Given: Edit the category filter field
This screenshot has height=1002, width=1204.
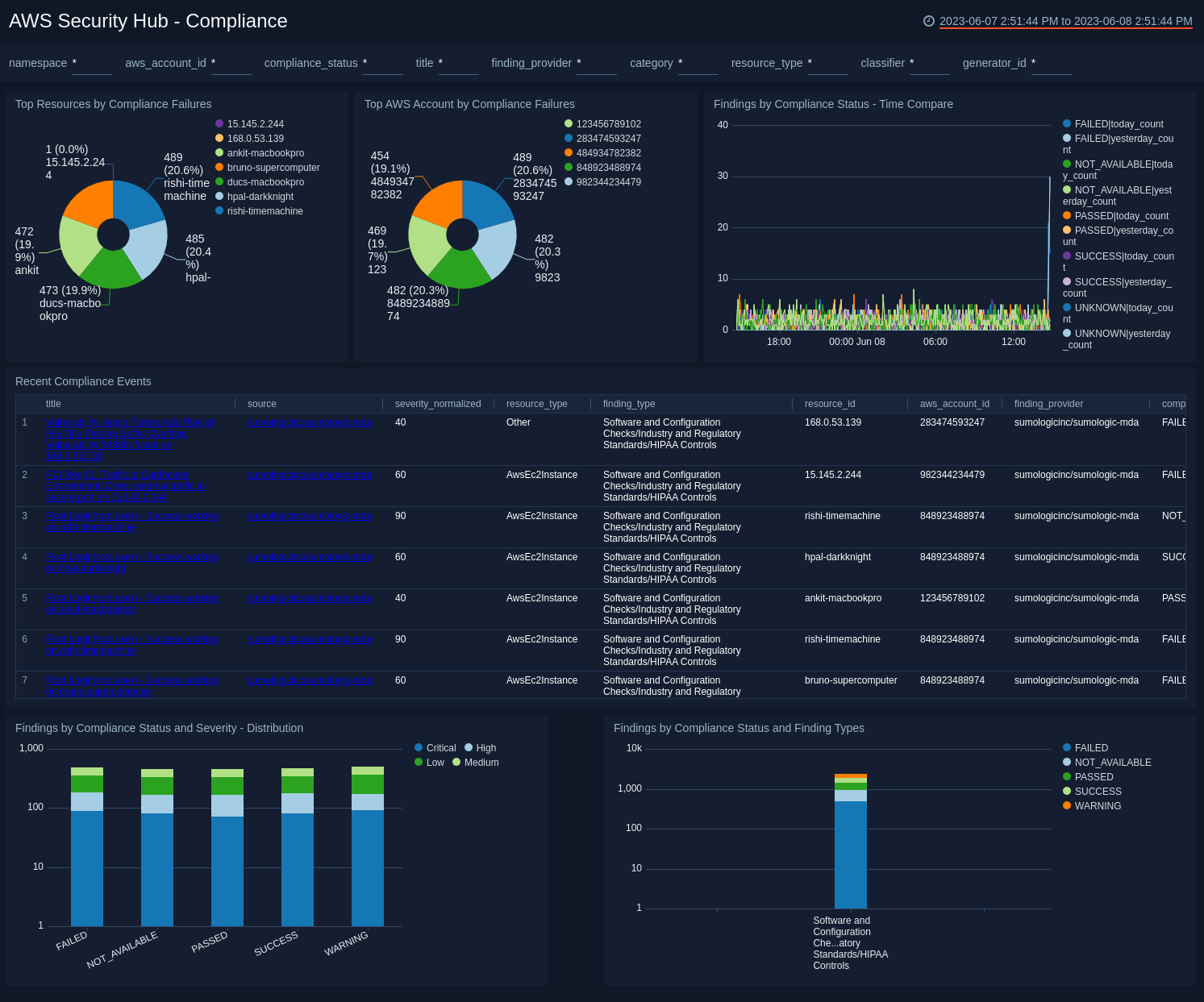Looking at the screenshot, I should pyautogui.click(x=698, y=63).
